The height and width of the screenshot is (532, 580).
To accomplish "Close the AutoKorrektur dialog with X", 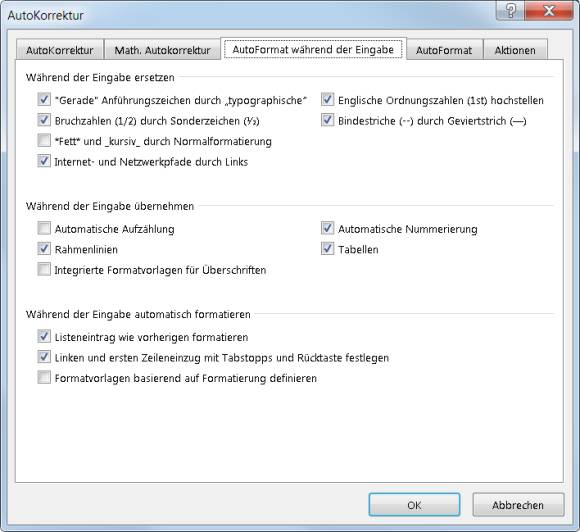I will (549, 11).
